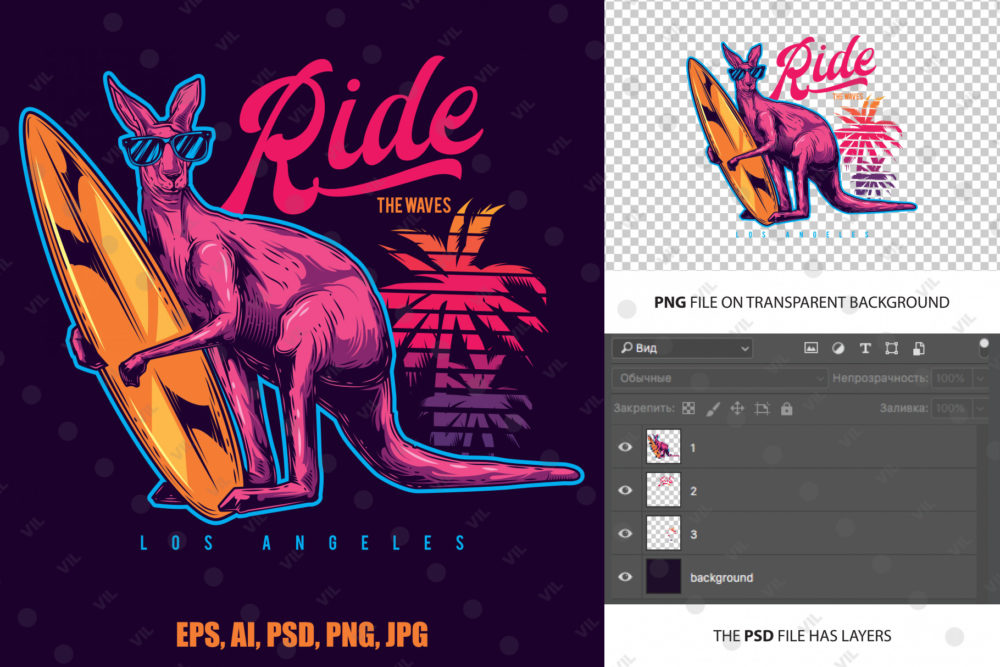Expand the Заливка slider arrow

982,408
